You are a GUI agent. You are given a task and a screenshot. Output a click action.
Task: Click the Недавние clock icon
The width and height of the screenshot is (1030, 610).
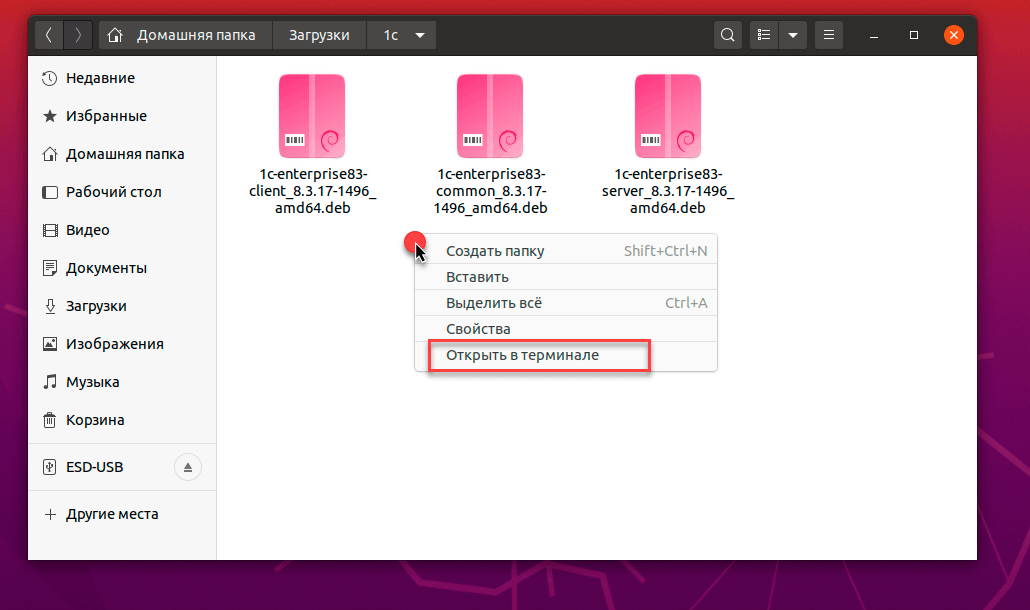coord(49,78)
